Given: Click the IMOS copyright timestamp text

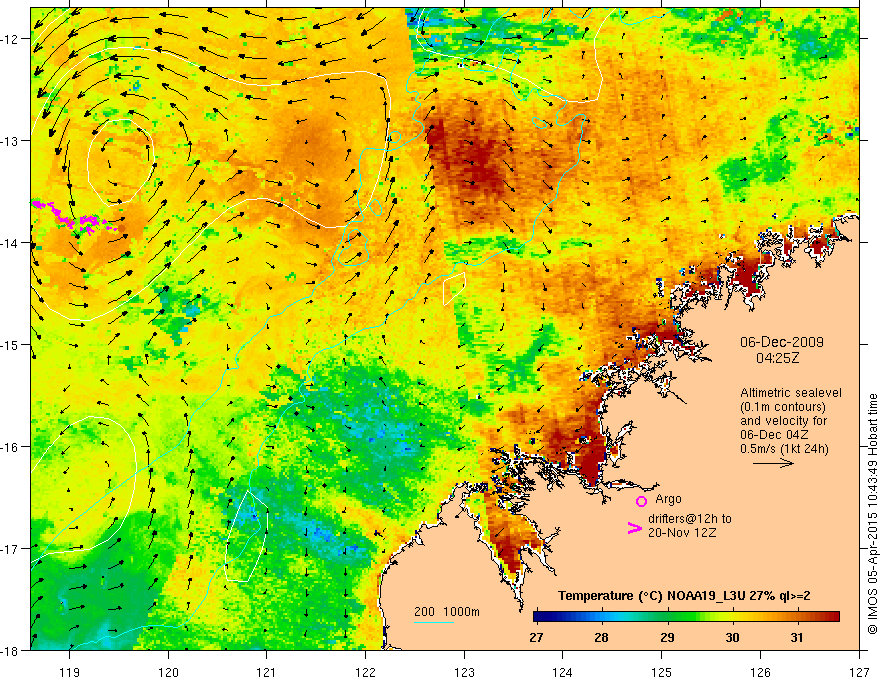Looking at the screenshot, I should pos(872,514).
